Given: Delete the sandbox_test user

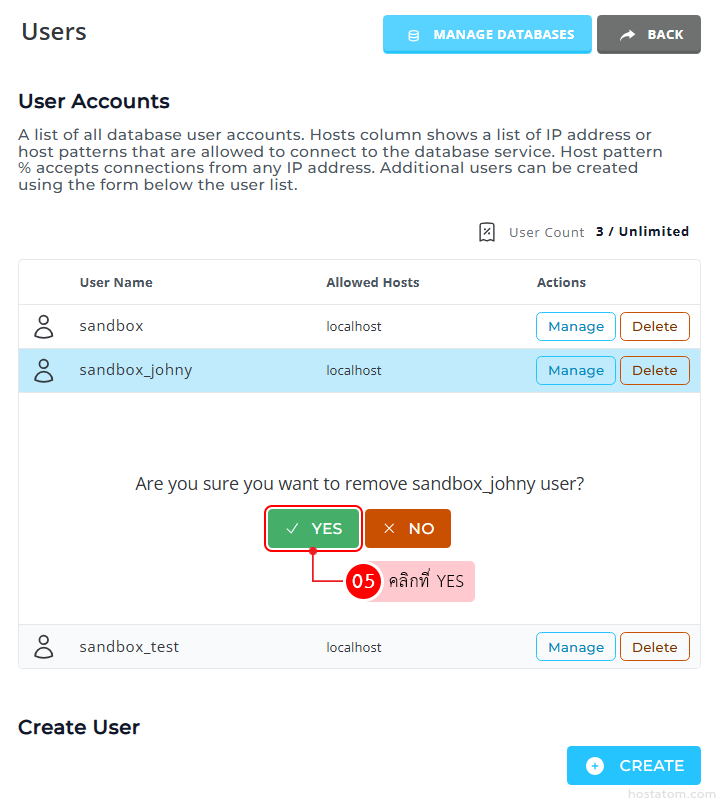Looking at the screenshot, I should point(655,647).
